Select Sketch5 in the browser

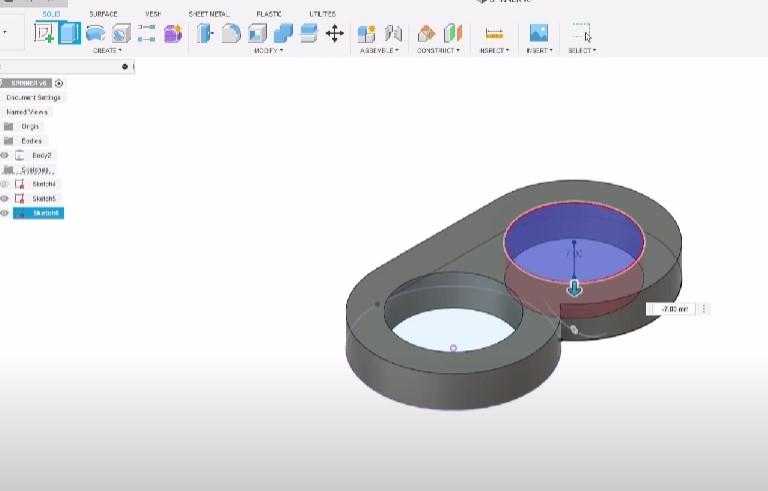tap(44, 198)
